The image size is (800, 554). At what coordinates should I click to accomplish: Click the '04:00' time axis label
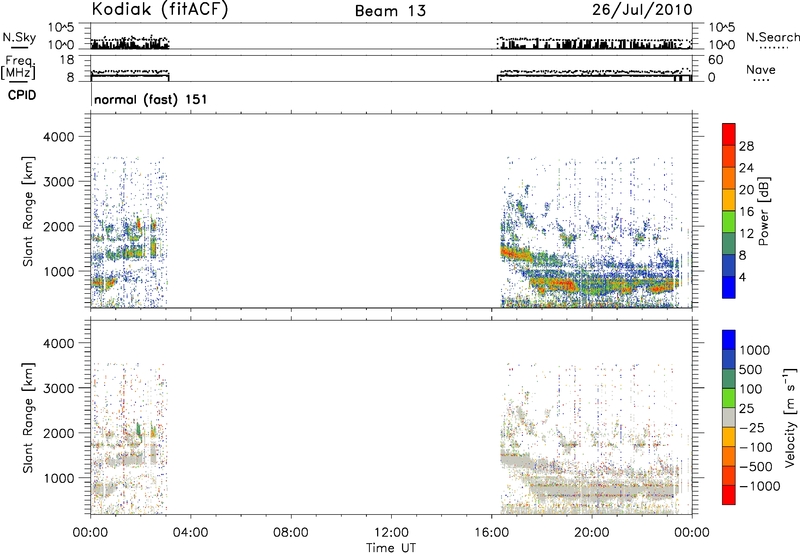[x=191, y=533]
